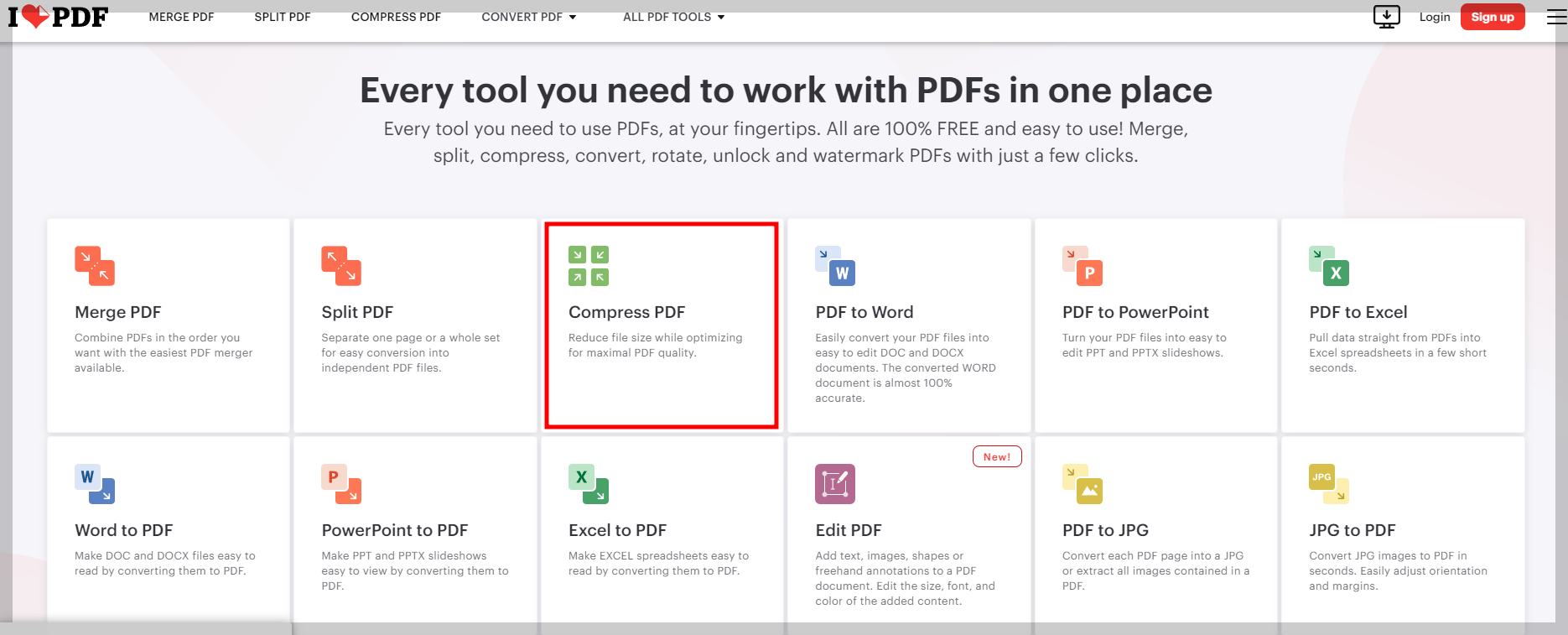
Task: Click the desktop app download icon
Action: pyautogui.click(x=1387, y=17)
